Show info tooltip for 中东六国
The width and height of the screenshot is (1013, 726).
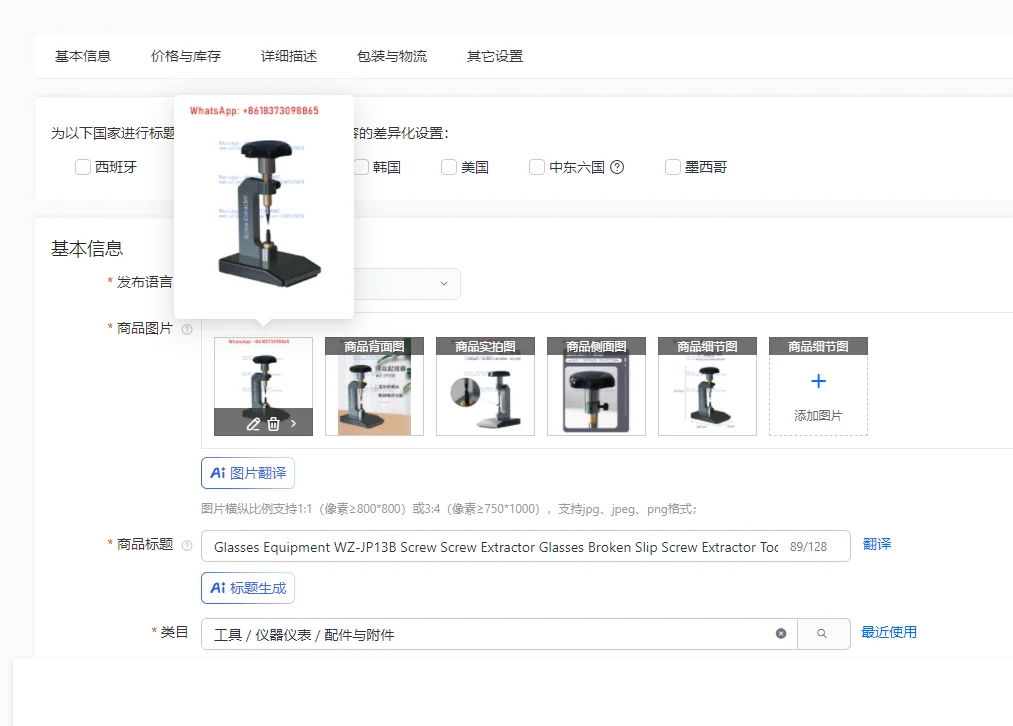[x=617, y=167]
